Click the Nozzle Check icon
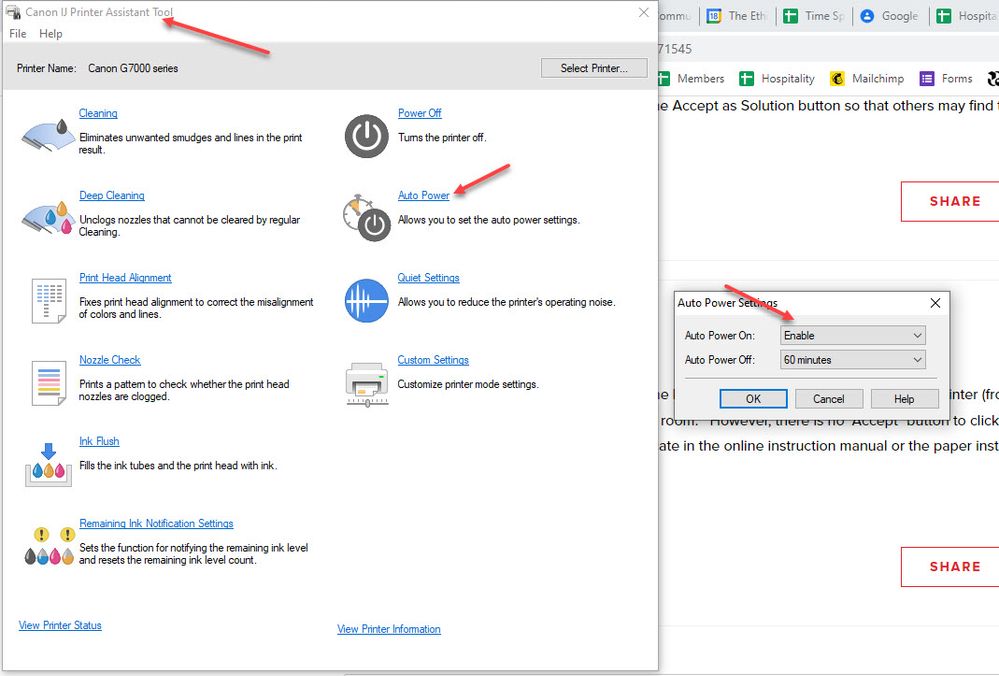Viewport: 999px width, 676px height. click(47, 381)
